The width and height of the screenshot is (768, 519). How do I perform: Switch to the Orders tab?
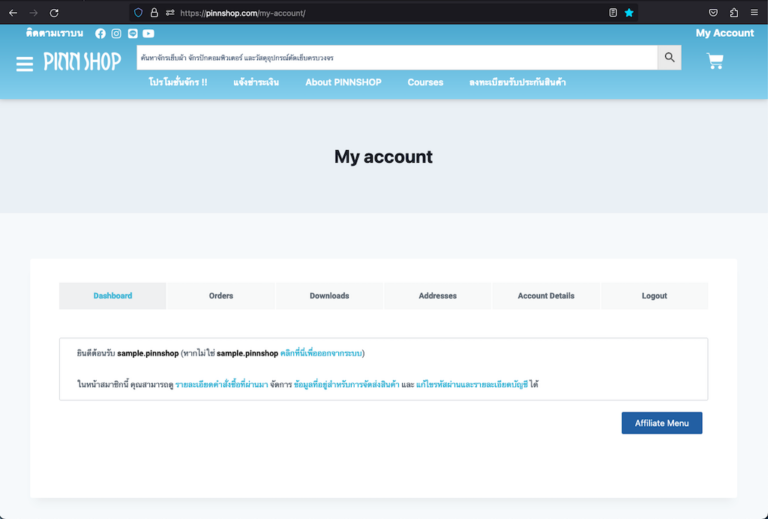(x=221, y=296)
